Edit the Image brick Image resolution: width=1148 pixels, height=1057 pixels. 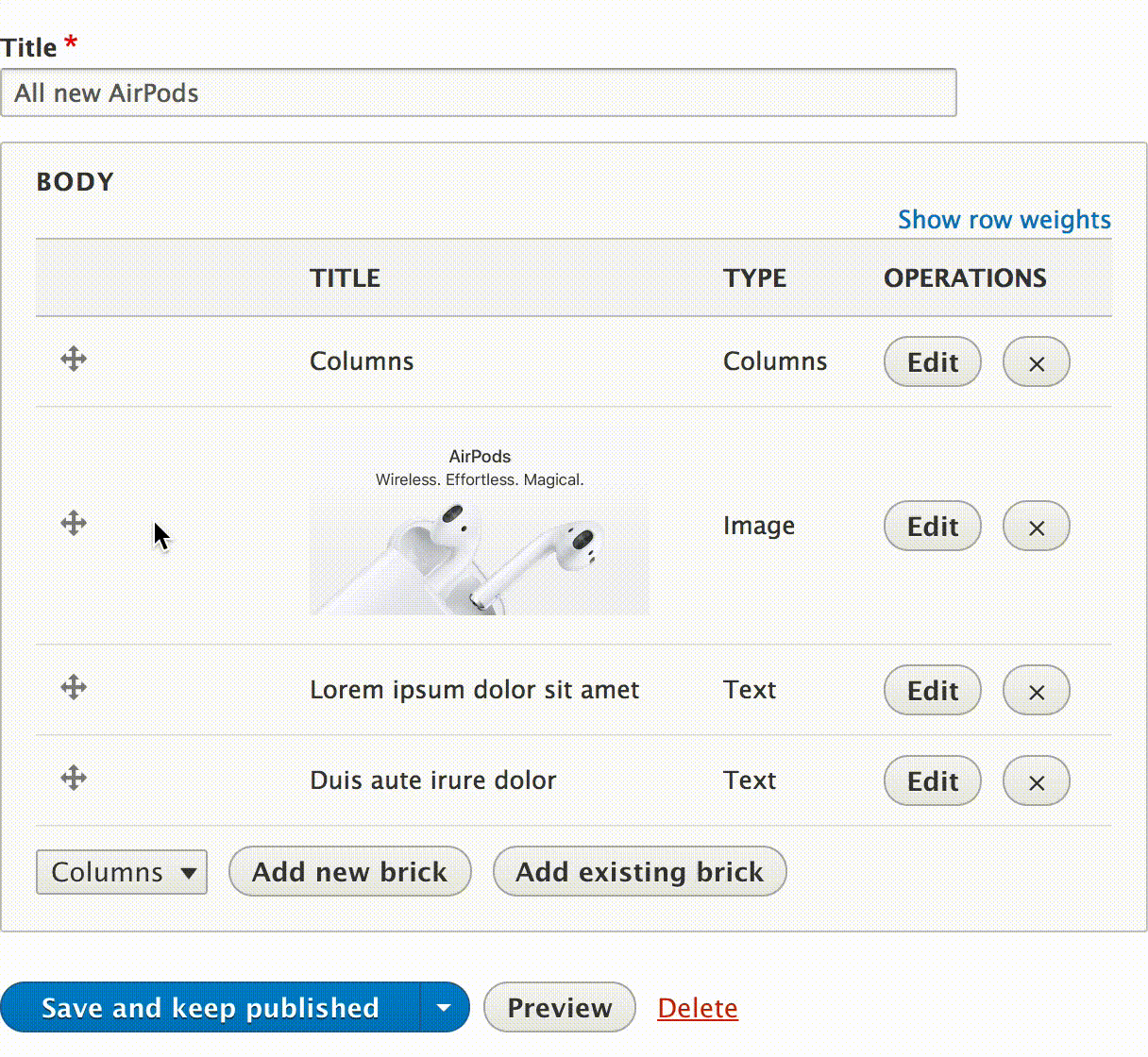[932, 527]
